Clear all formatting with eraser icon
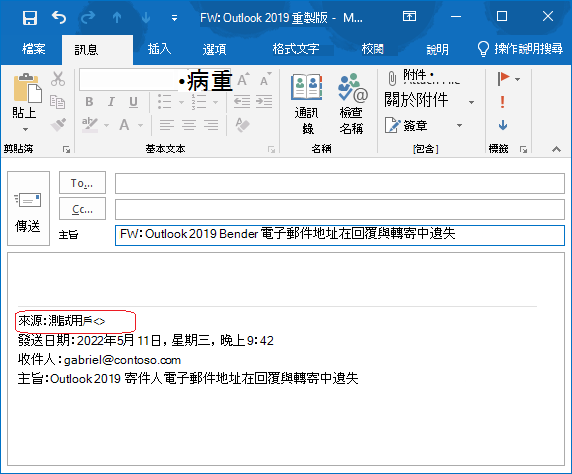 [242, 125]
